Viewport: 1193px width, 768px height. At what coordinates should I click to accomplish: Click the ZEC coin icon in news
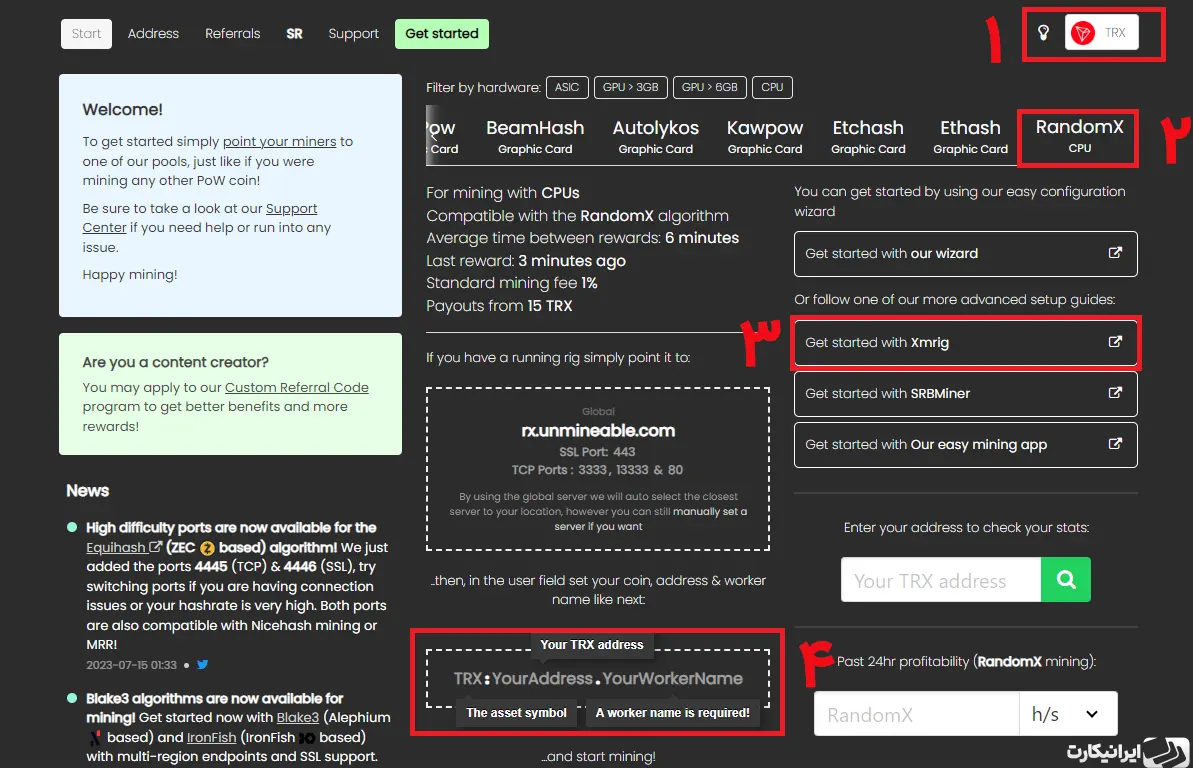[x=208, y=547]
